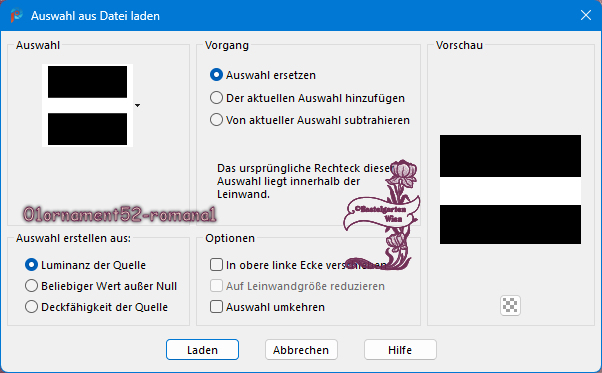Choose Der aktuellen Auswahl hinzufügen
Image resolution: width=602 pixels, height=373 pixels.
click(x=307, y=98)
